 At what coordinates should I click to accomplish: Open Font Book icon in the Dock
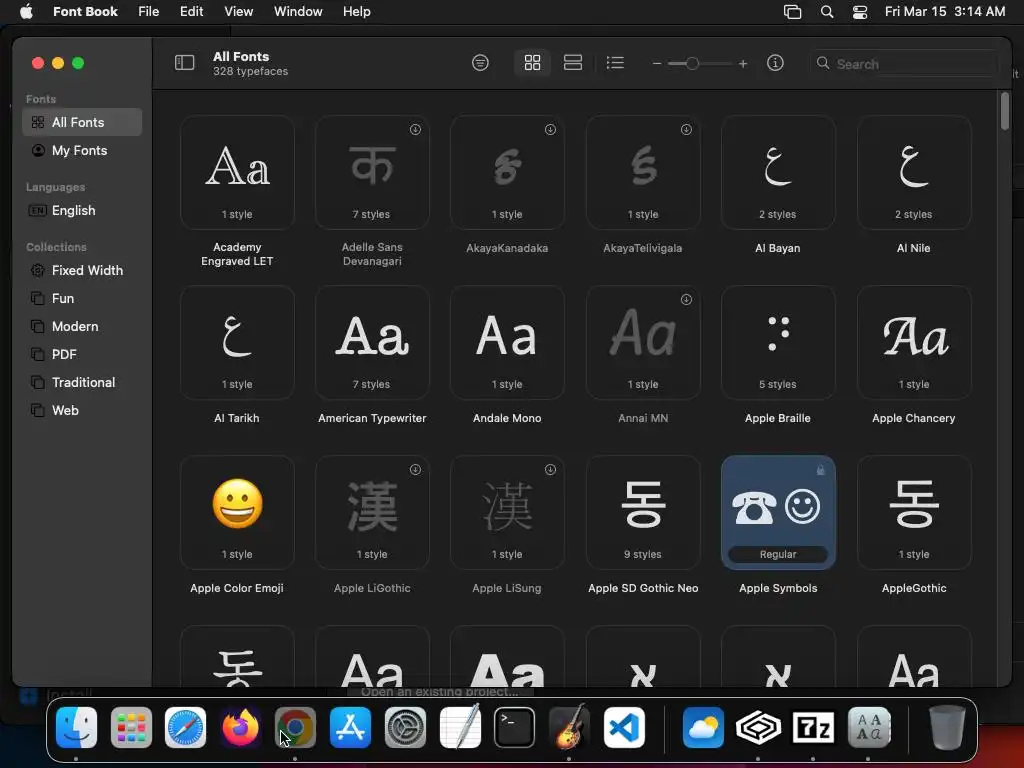point(869,727)
